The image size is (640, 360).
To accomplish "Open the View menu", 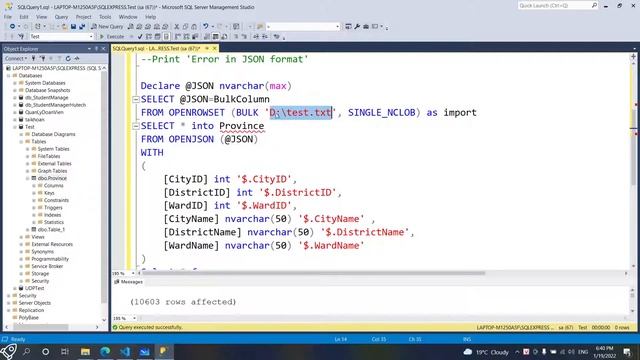I will [x=41, y=17].
